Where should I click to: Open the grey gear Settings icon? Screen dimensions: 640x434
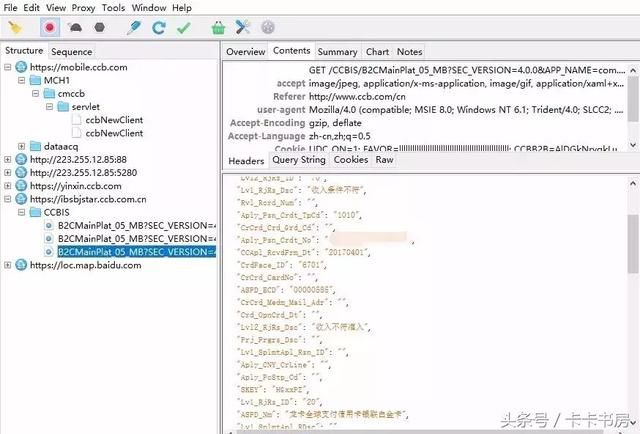click(267, 28)
